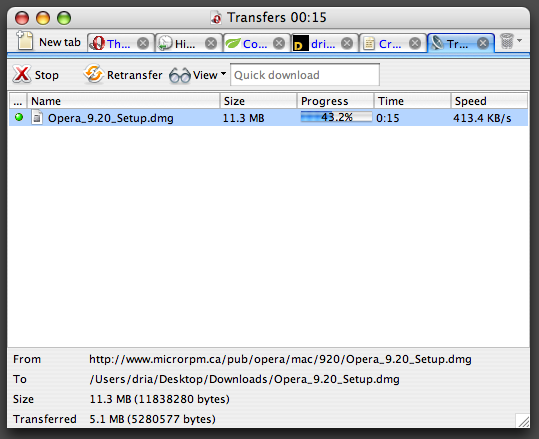This screenshot has height=439, width=539.
Task: Click the orange Retransfer arrows icon
Action: (x=93, y=74)
